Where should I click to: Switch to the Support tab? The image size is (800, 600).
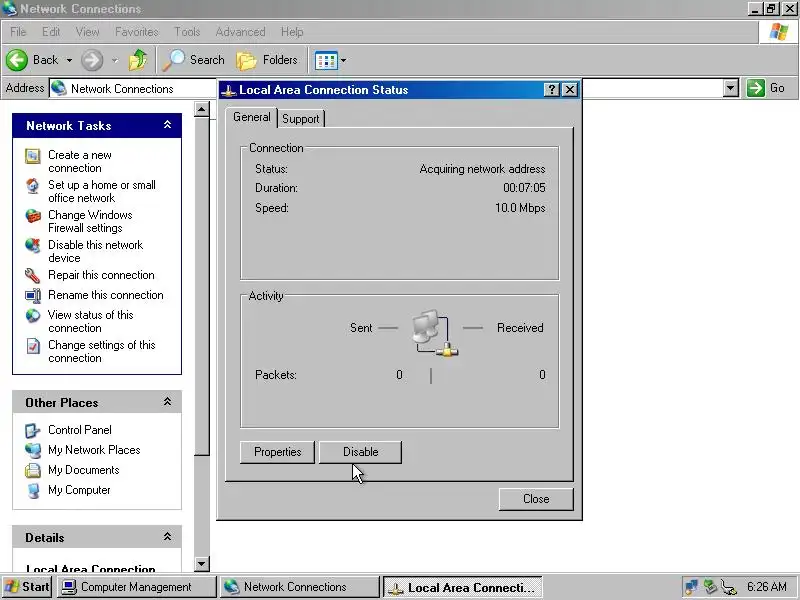point(301,119)
